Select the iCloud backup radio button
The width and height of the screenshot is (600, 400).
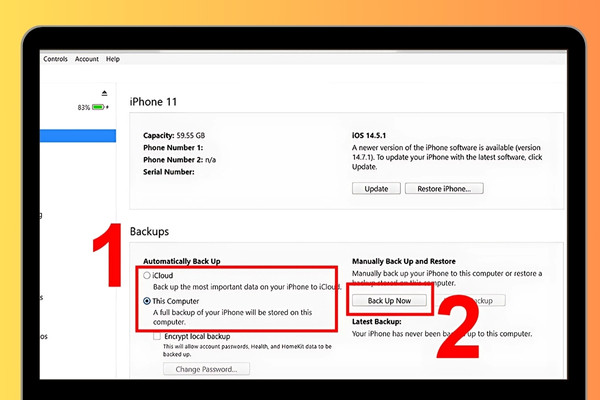pos(147,275)
